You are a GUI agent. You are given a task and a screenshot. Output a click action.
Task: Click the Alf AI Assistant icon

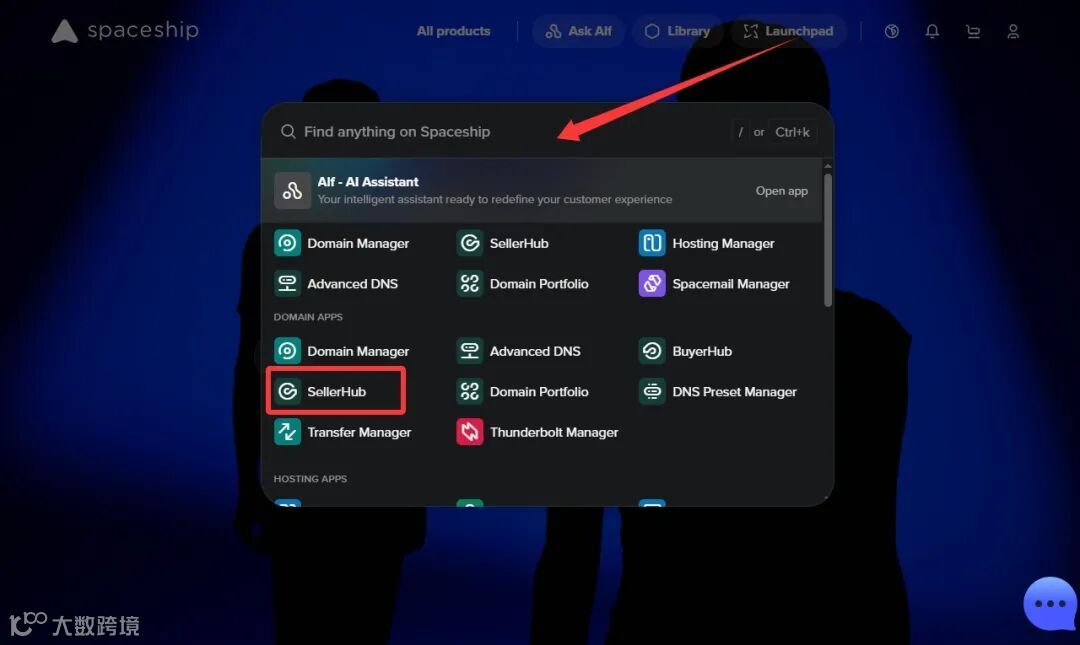292,190
